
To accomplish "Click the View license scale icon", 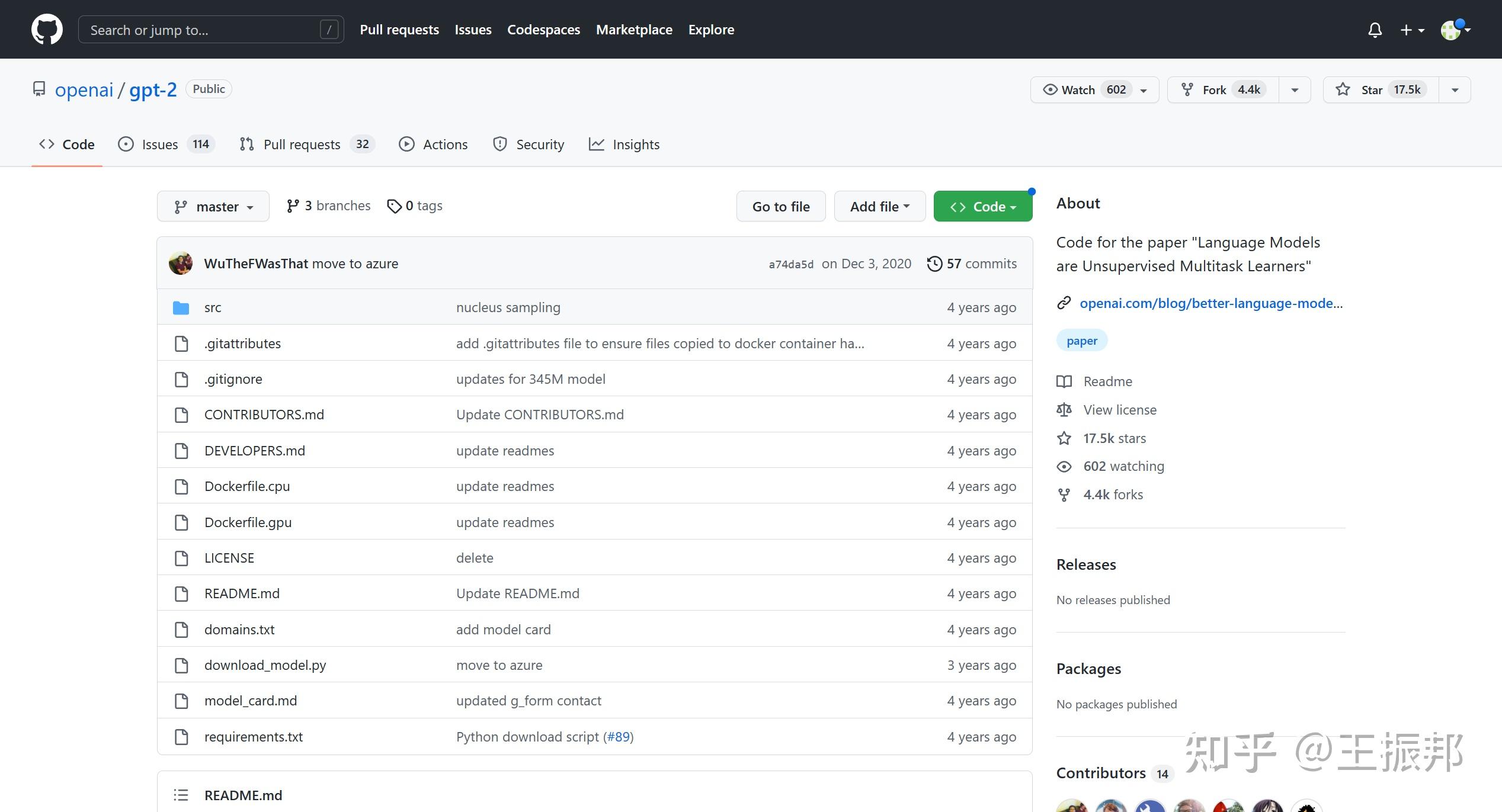I will click(1064, 410).
